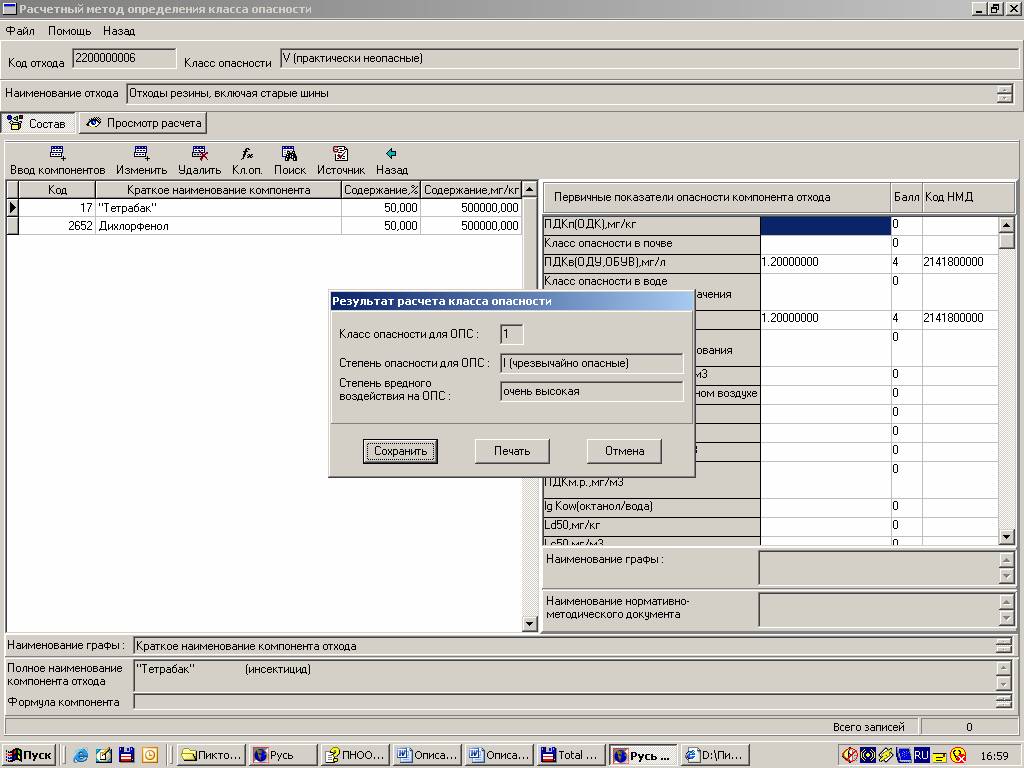Click the 'Код отхода' input field

tap(124, 59)
